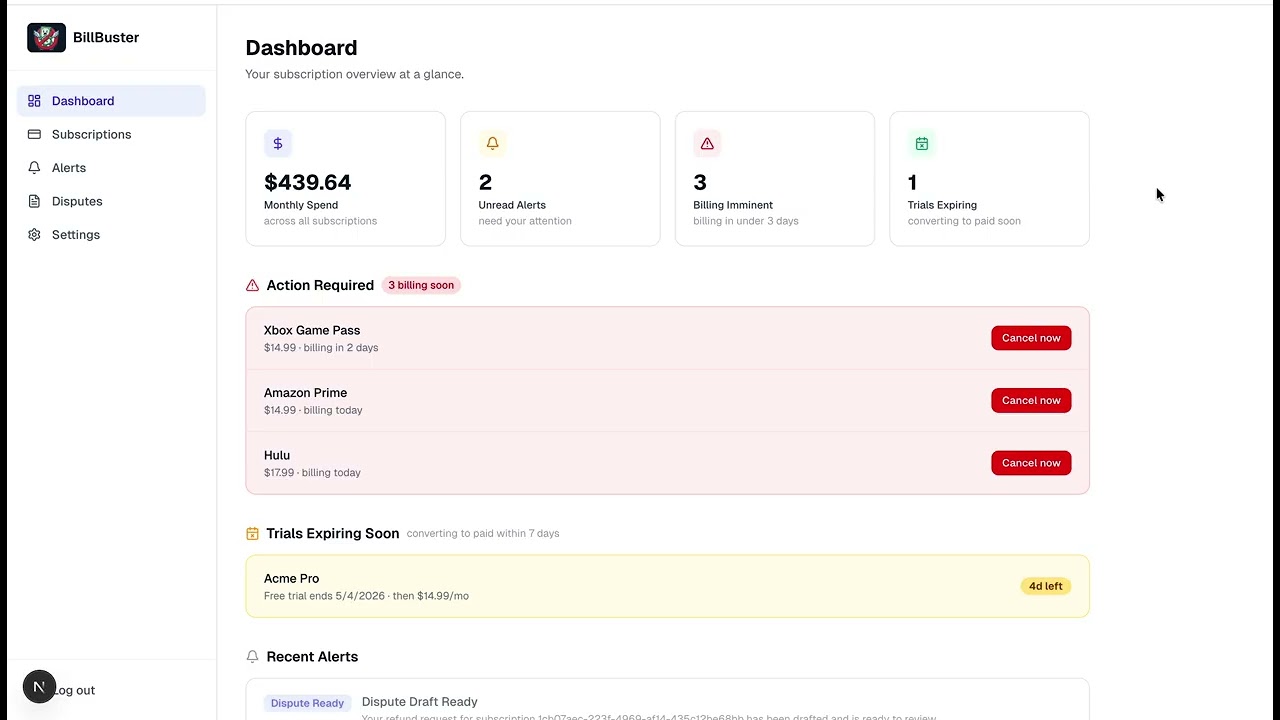Click the Disputes document icon in sidebar
This screenshot has width=1280, height=720.
pyautogui.click(x=34, y=201)
